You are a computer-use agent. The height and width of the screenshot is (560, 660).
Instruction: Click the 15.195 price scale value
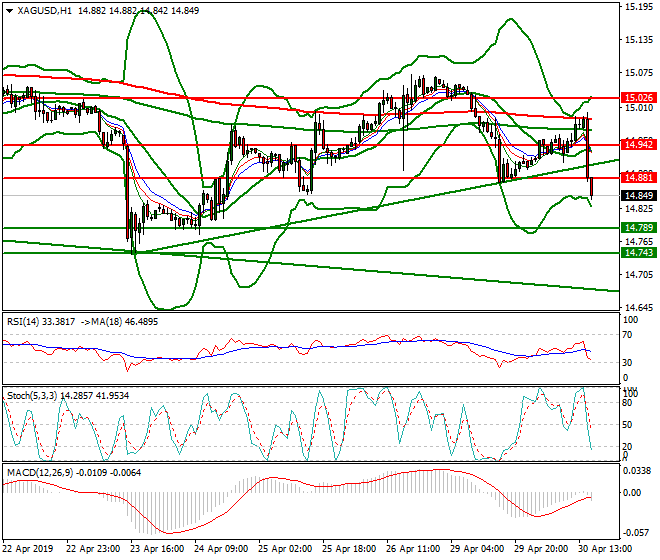(639, 7)
